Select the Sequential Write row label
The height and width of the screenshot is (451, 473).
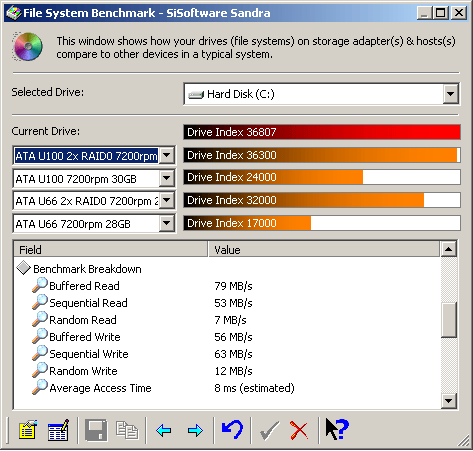(89, 354)
